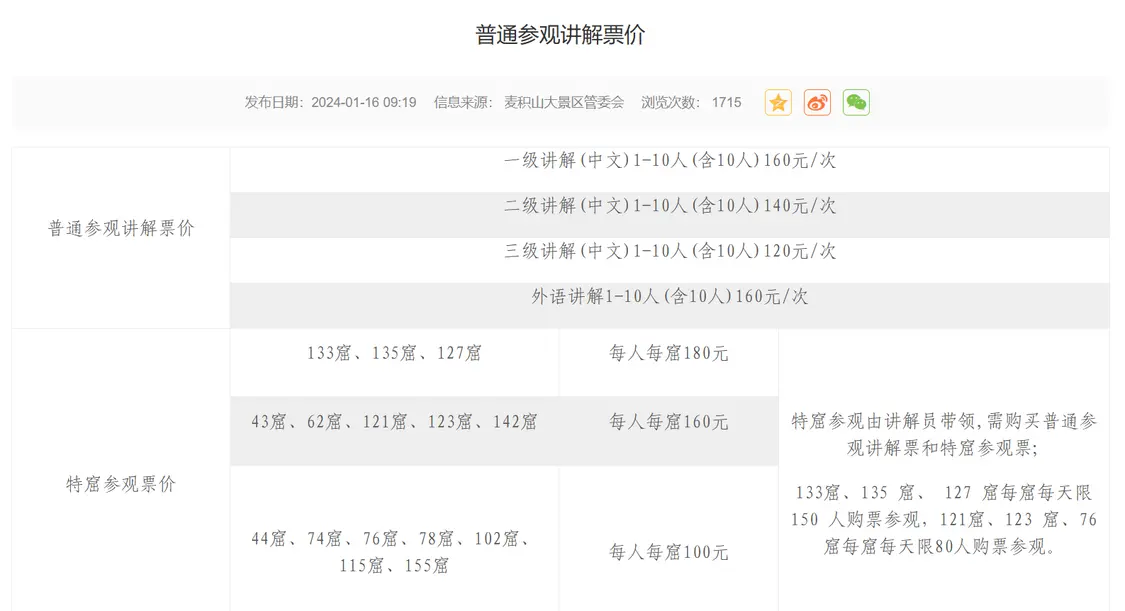Click the label 信息来源
Image resolution: width=1125 pixels, height=611 pixels.
464,103
